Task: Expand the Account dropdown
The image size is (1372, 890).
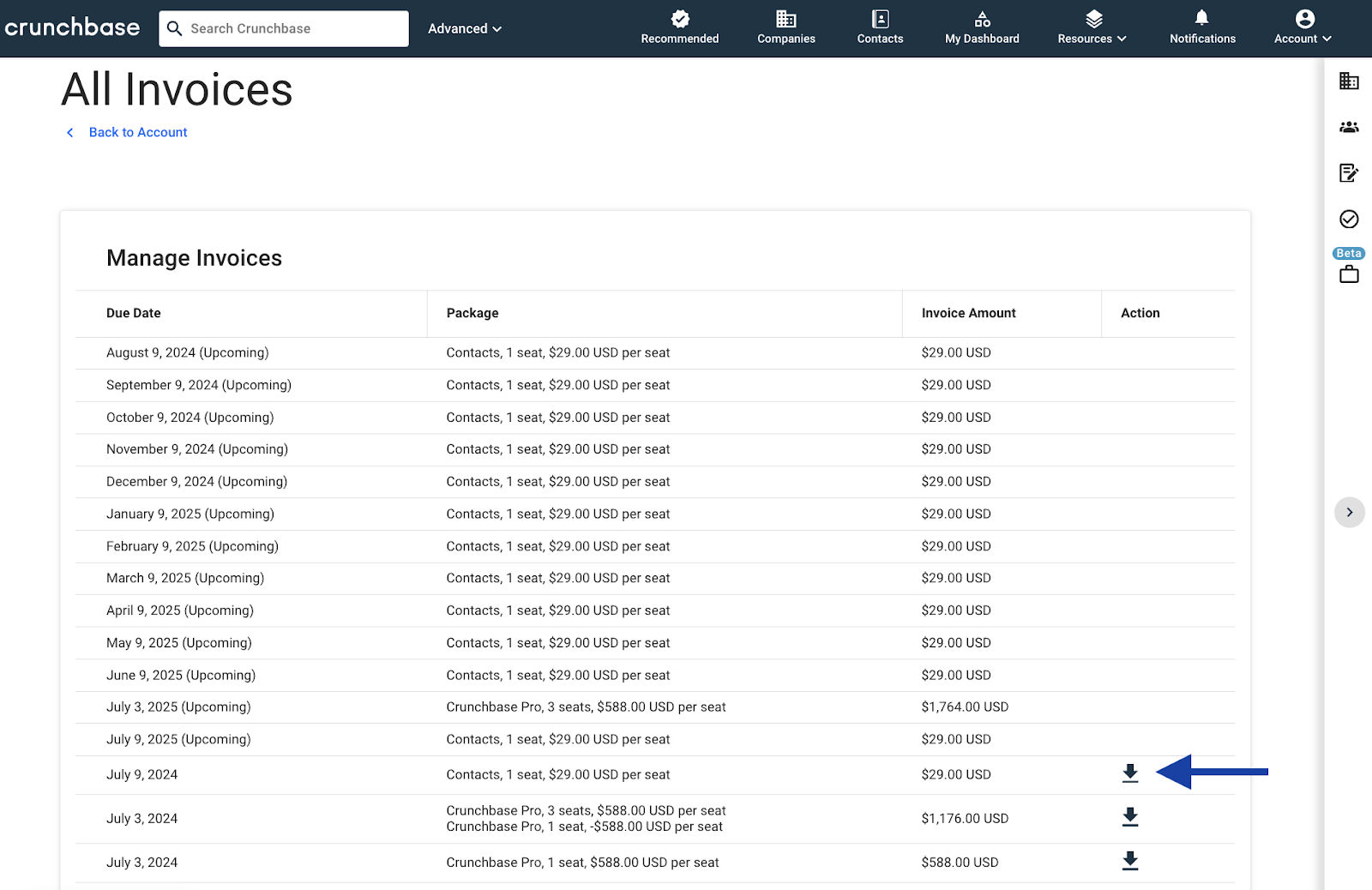Action: pos(1302,38)
